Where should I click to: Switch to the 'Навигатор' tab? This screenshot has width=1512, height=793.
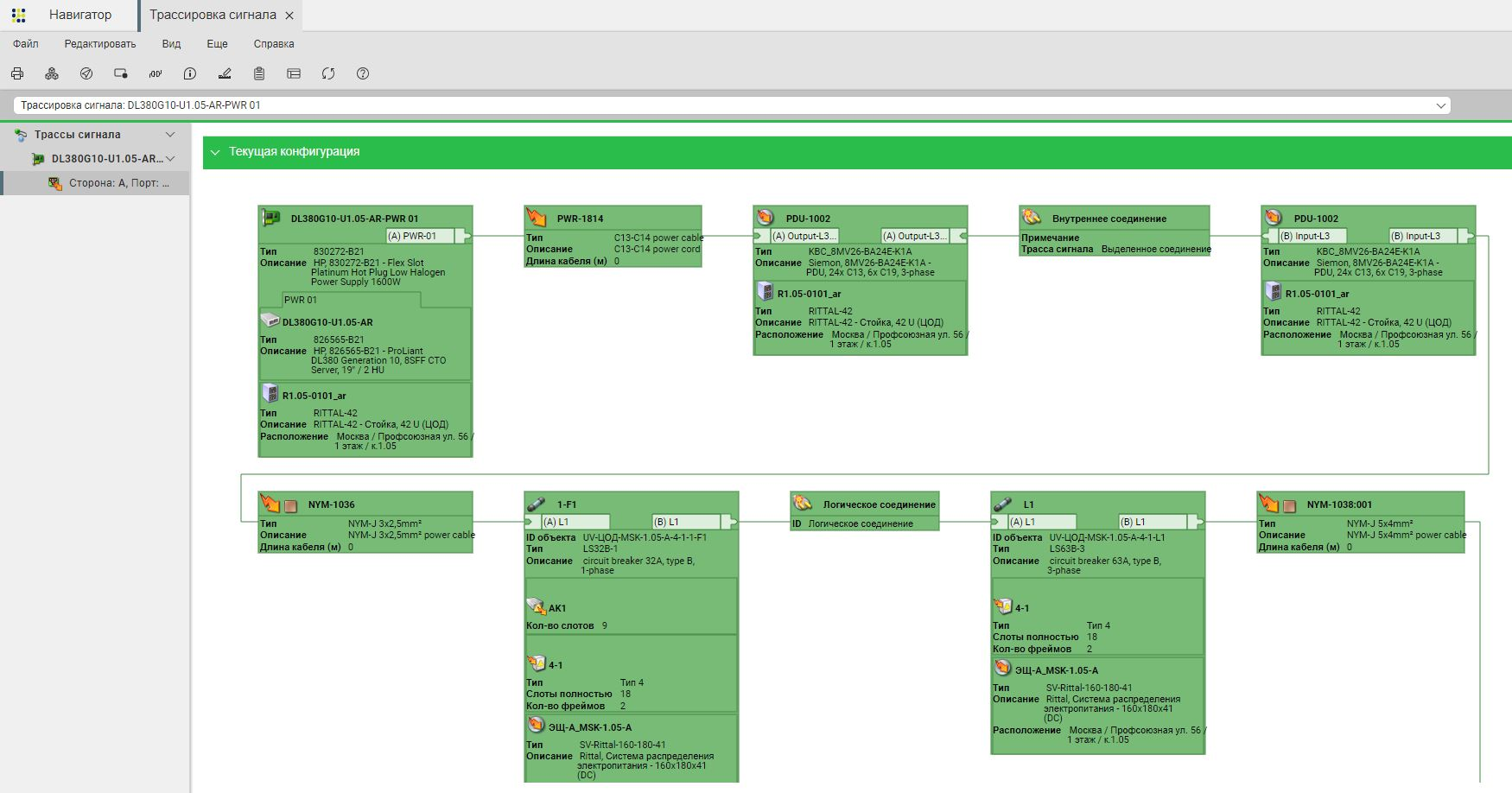click(80, 15)
